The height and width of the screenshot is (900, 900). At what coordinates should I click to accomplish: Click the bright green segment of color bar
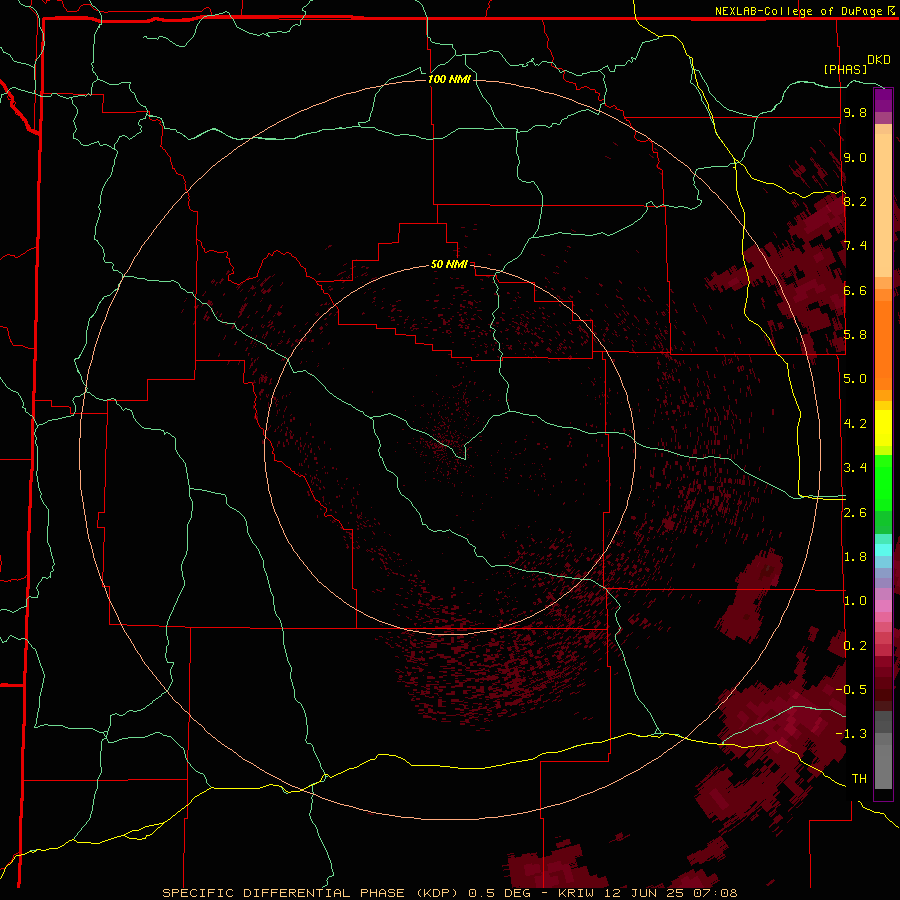click(x=883, y=483)
